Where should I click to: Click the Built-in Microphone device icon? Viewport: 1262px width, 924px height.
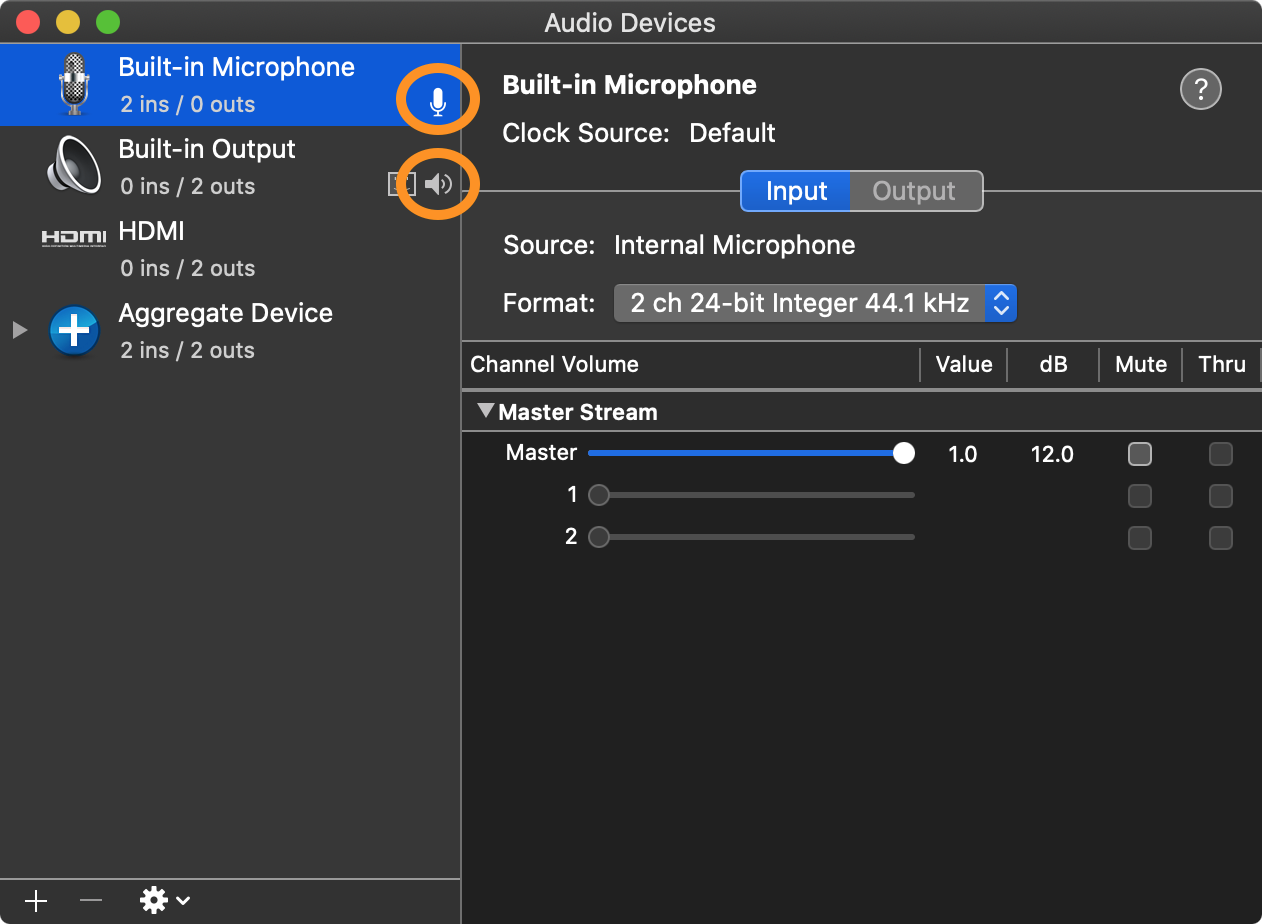73,84
